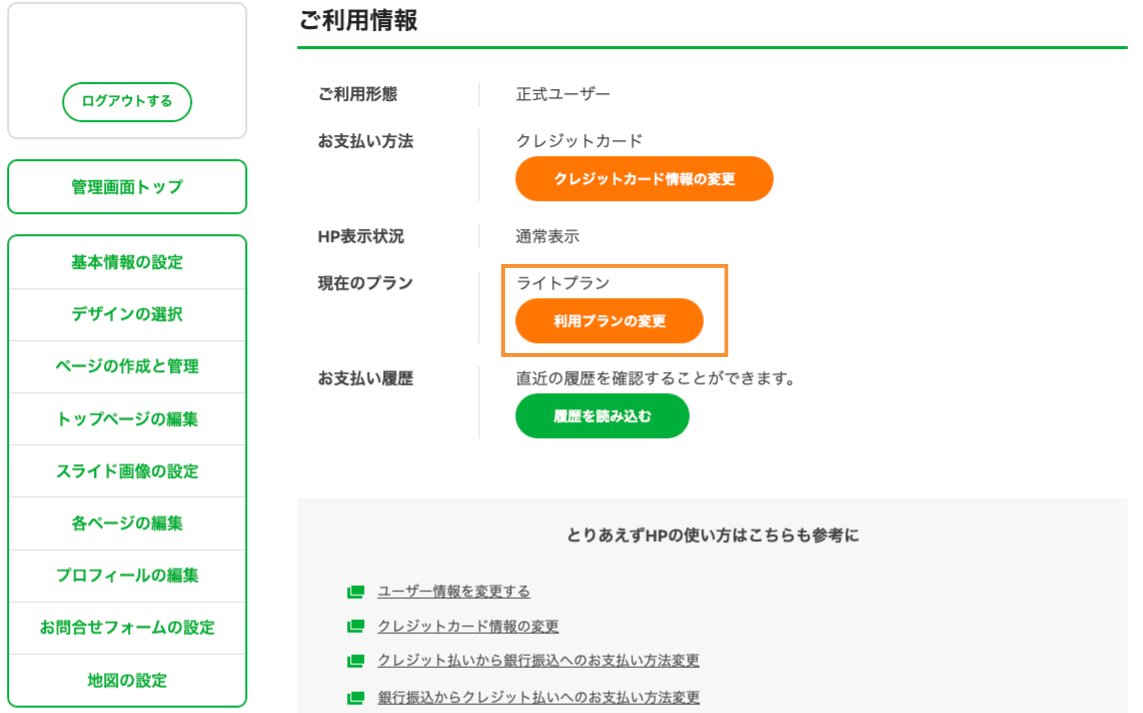Select プロフィールの編集

[126, 575]
